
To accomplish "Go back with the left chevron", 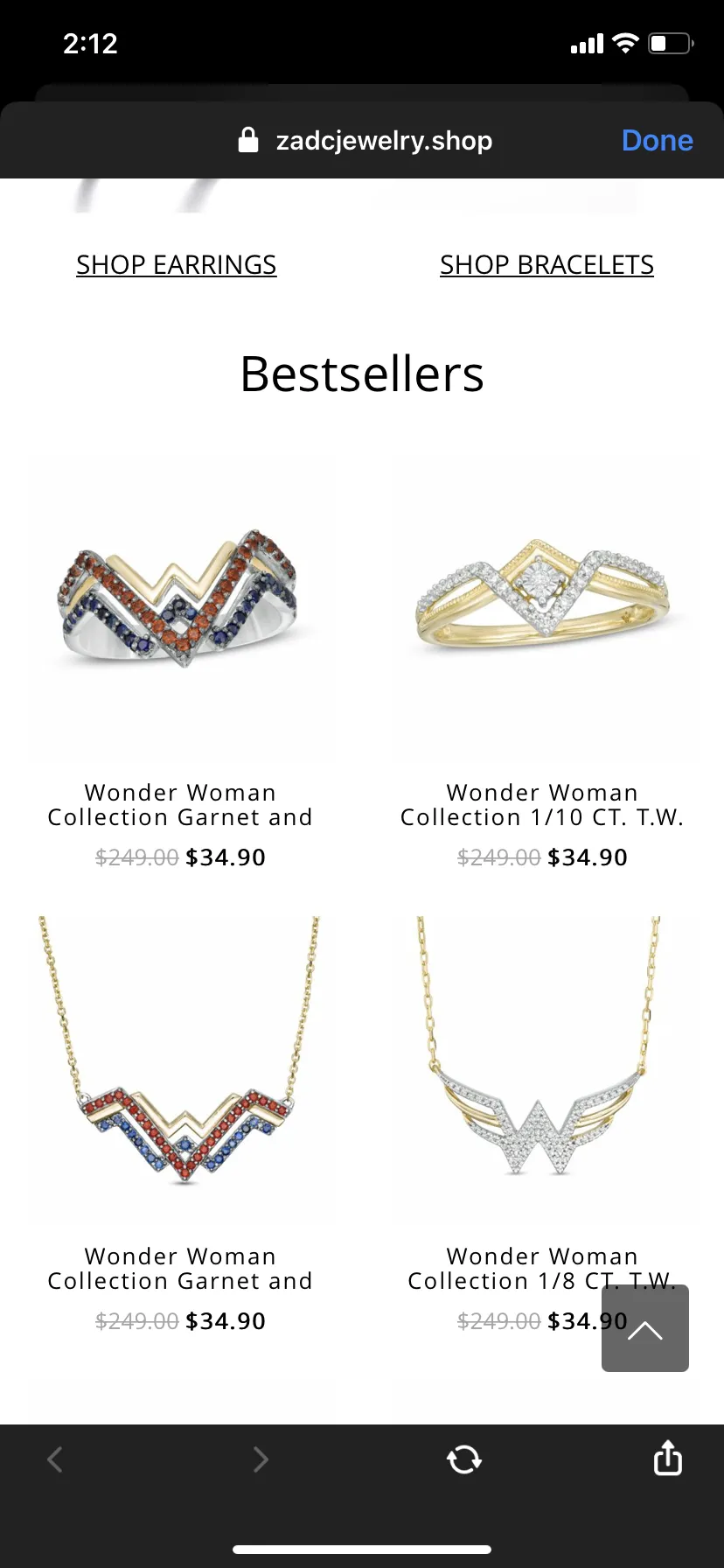I will [x=55, y=1459].
